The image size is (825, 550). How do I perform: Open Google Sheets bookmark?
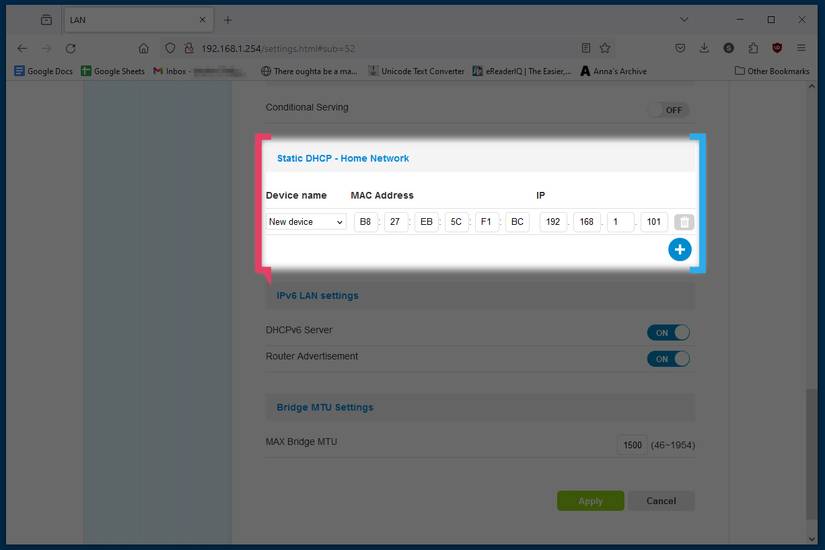[x=113, y=71]
